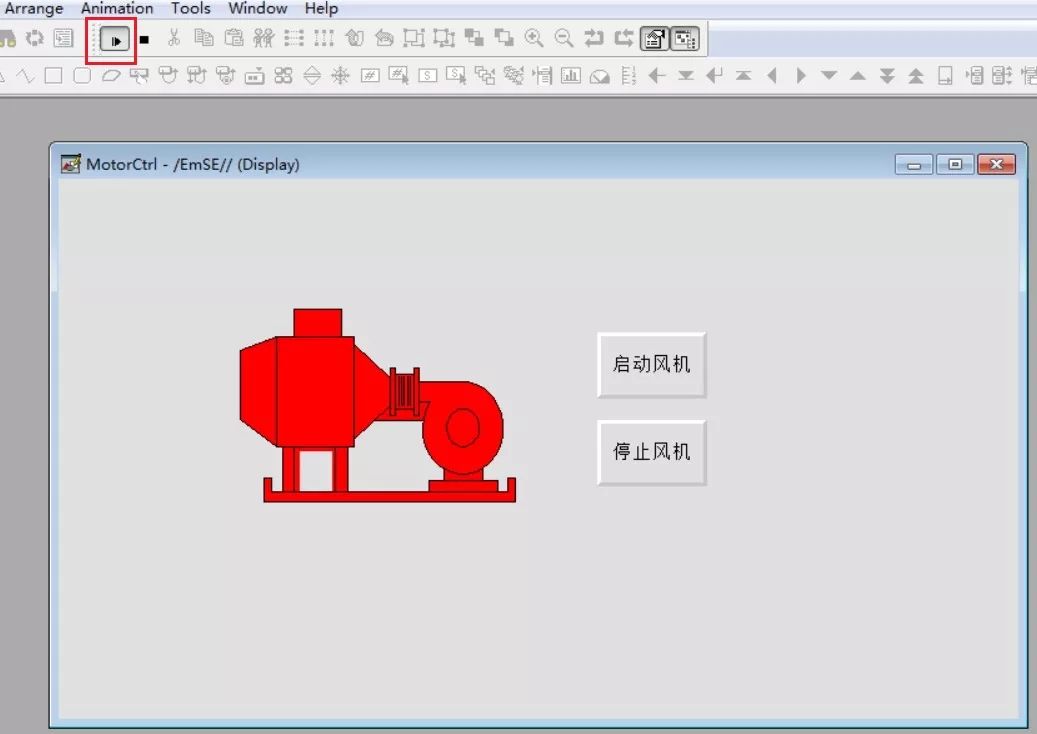Image resolution: width=1037 pixels, height=734 pixels.
Task: Minimize the MotorCtrl display window
Action: pyautogui.click(x=914, y=164)
